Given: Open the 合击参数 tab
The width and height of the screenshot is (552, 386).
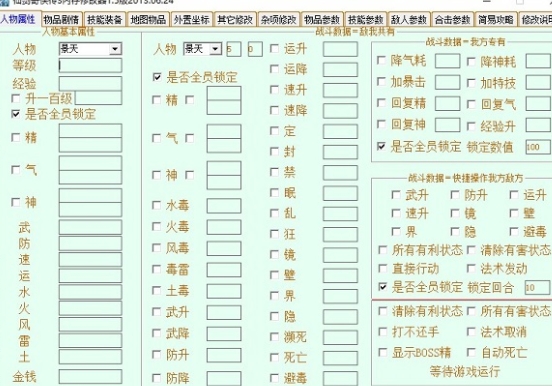Looking at the screenshot, I should coord(452,19).
